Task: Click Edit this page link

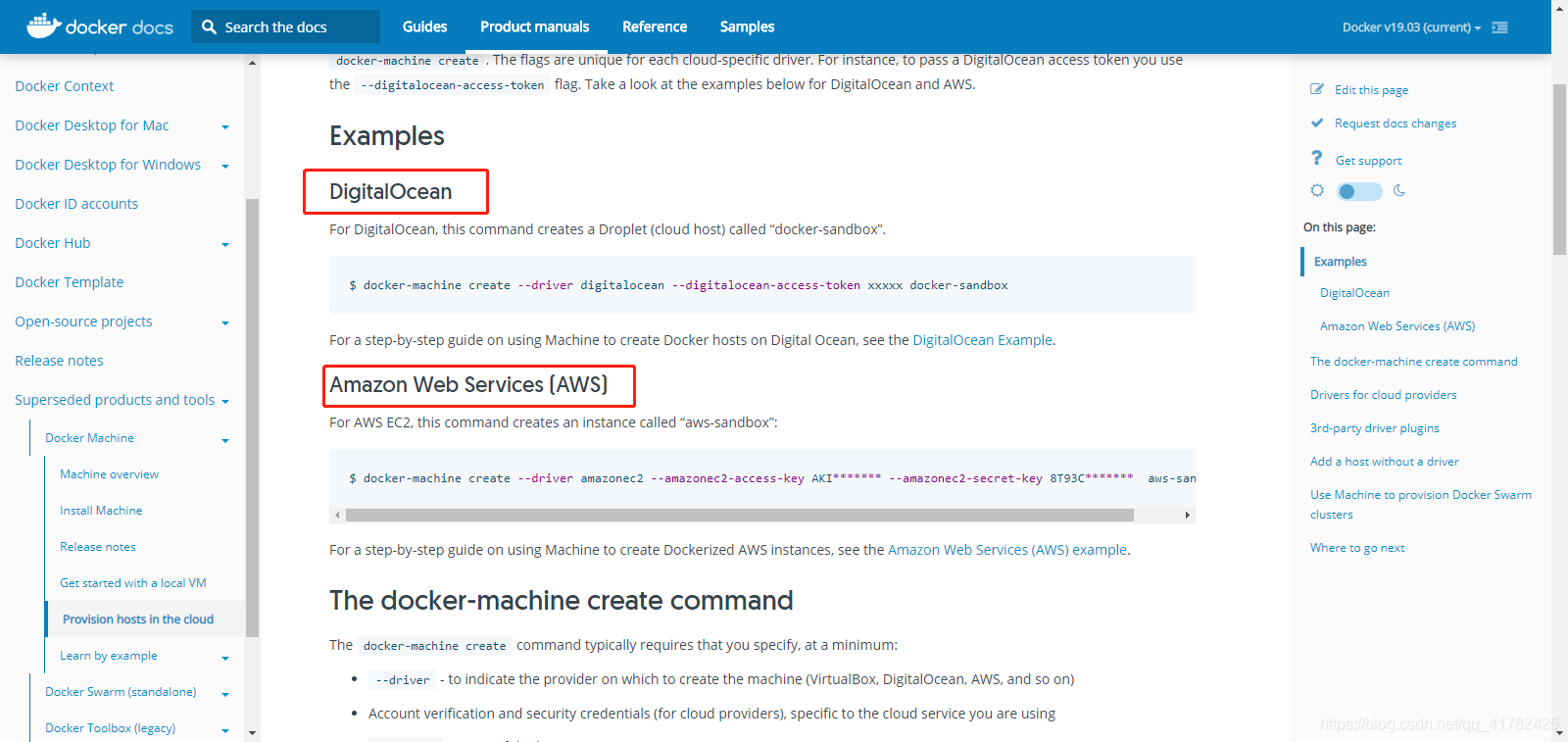Action: coord(1371,90)
